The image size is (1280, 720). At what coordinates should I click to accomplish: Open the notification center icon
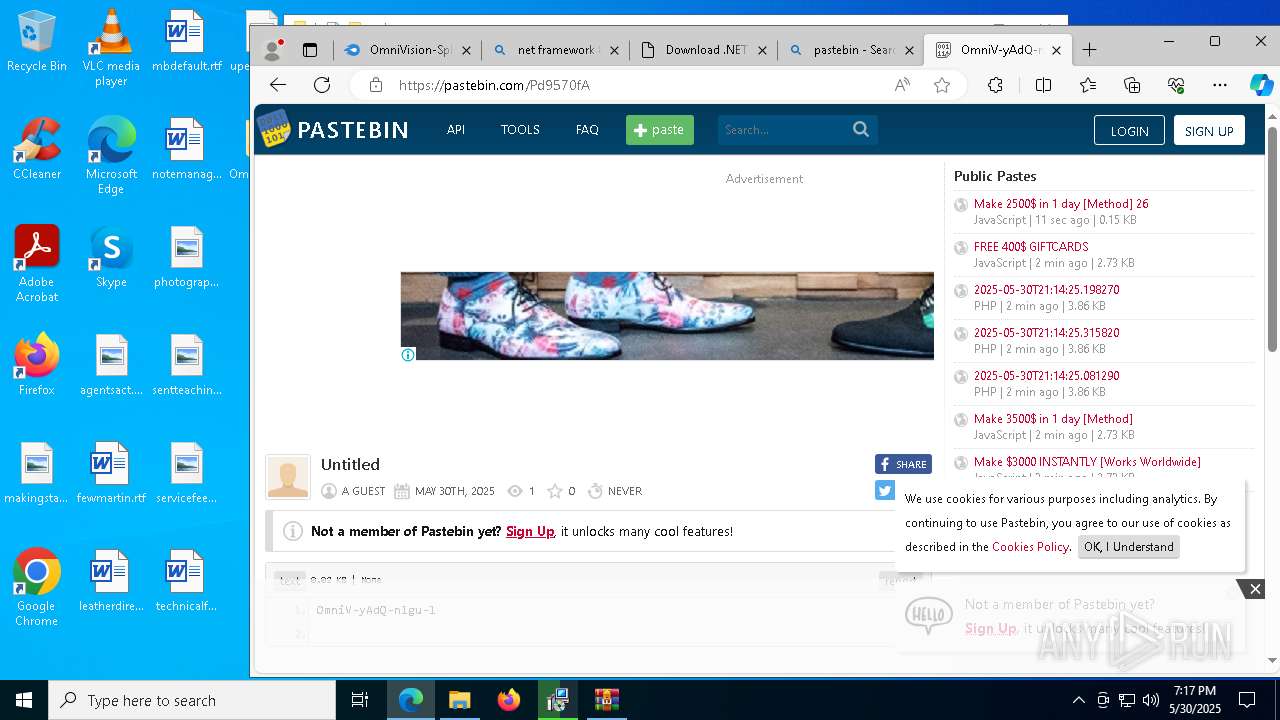[x=1247, y=700]
